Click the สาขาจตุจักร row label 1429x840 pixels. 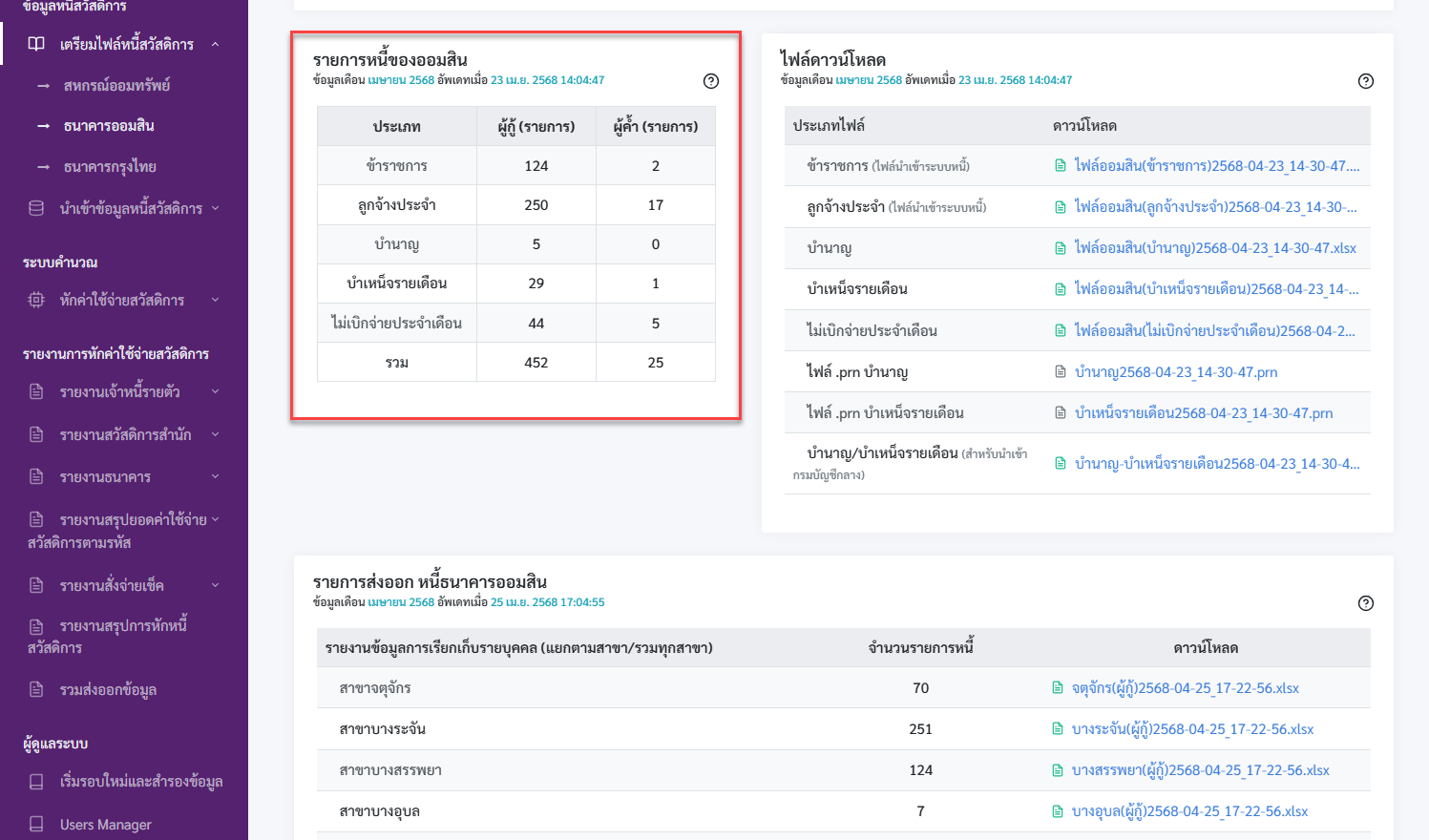pos(375,688)
